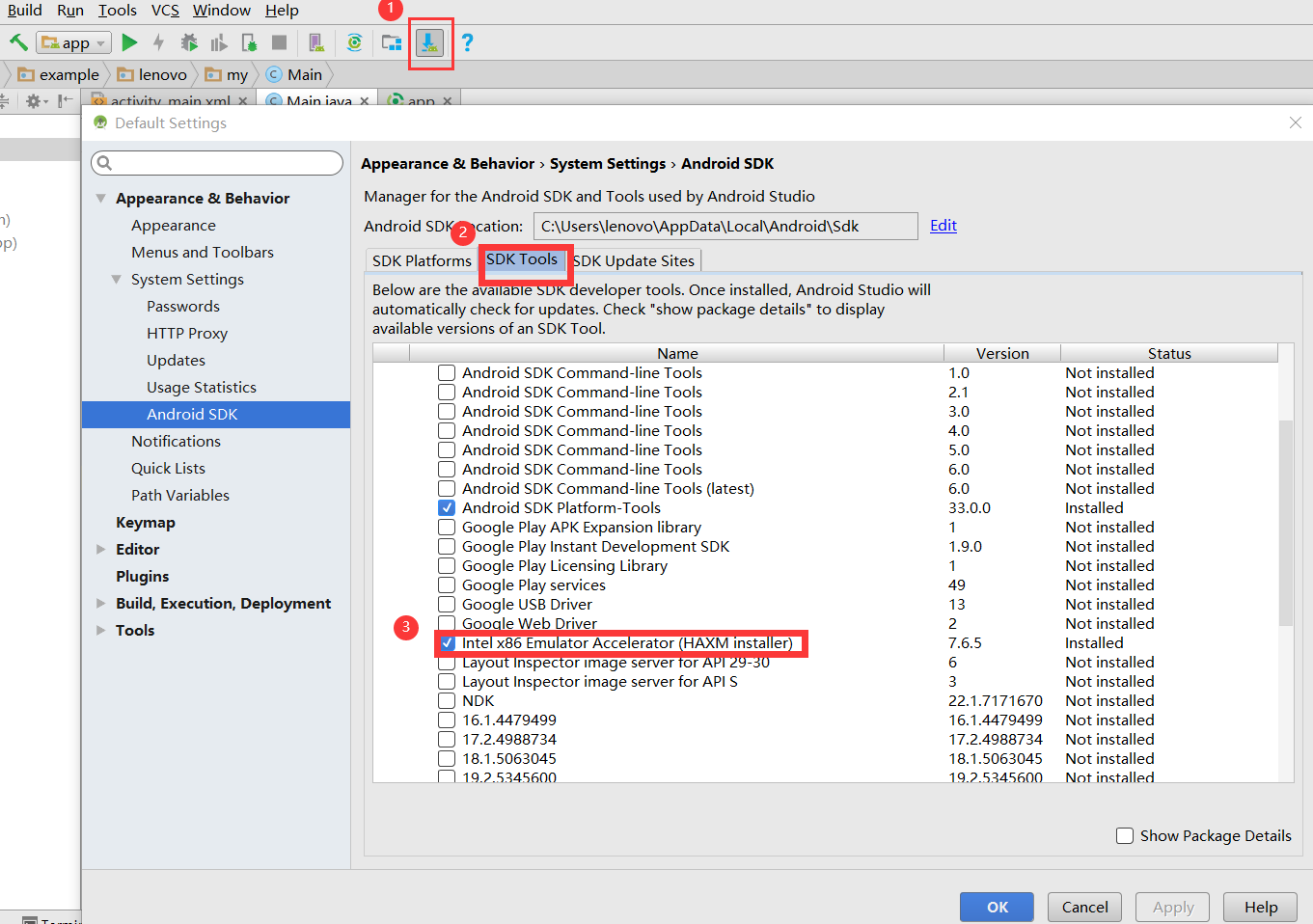Screen dimensions: 1313x924
Task: Uncheck Android SDK Platform-Tools
Action: [x=447, y=507]
